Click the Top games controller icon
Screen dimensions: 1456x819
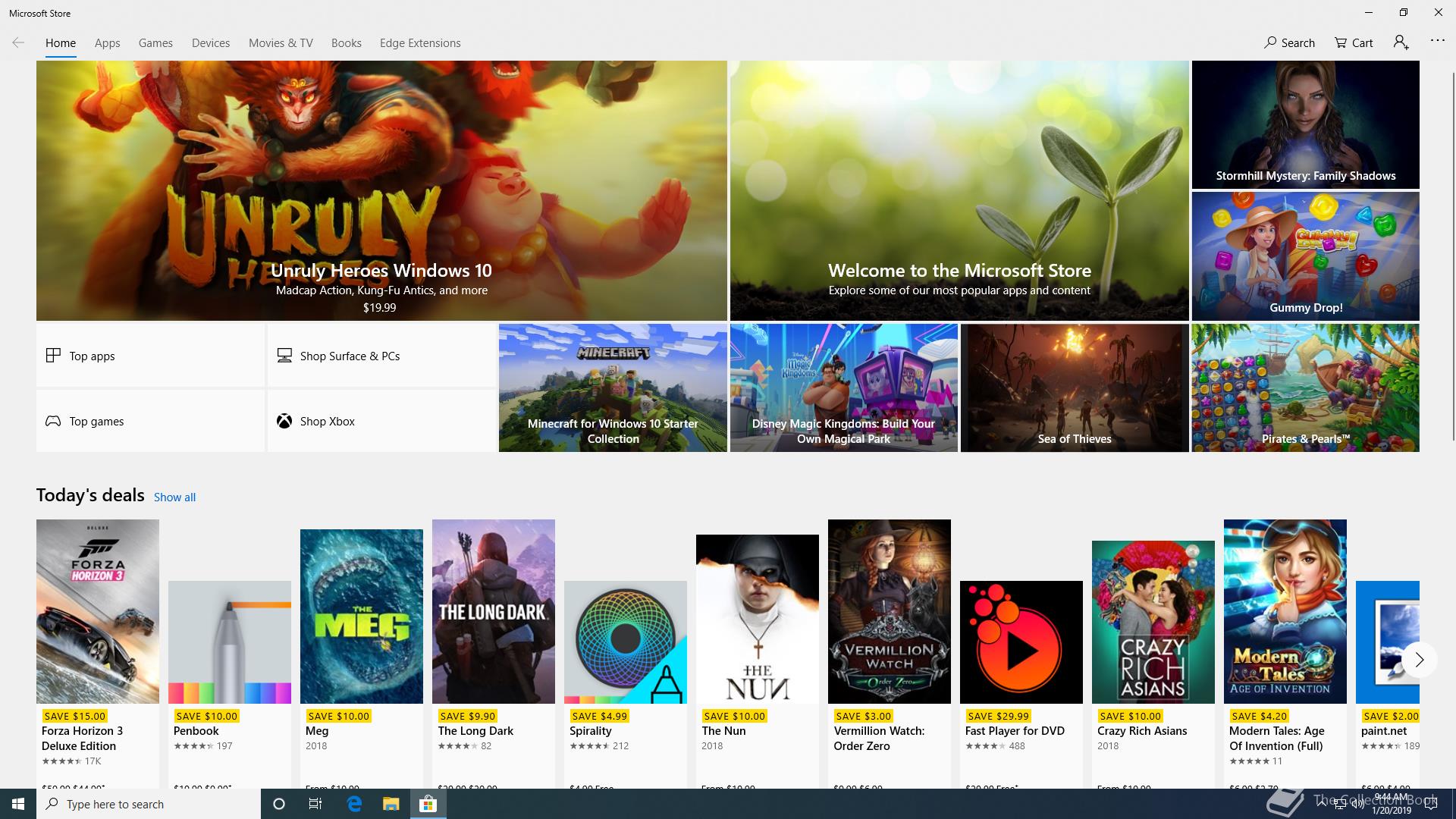(x=53, y=421)
